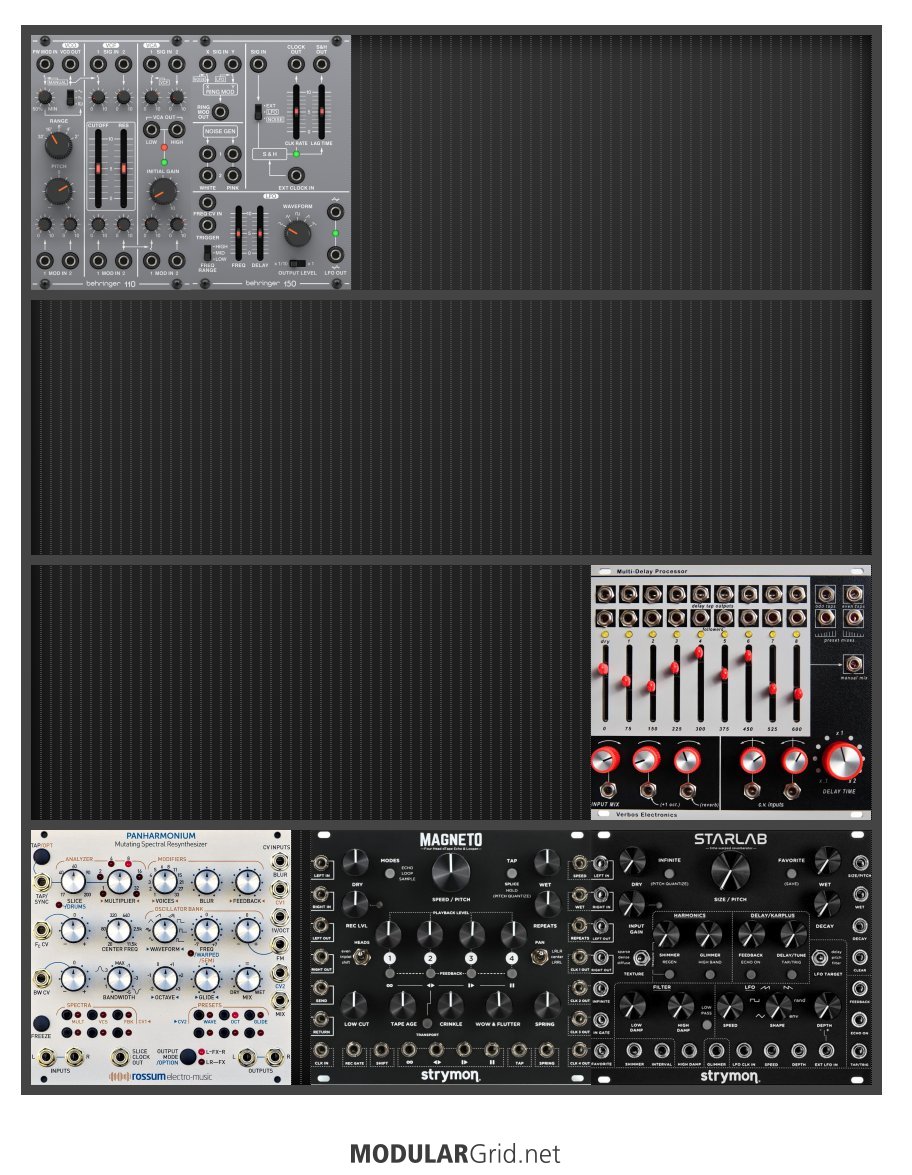The width and height of the screenshot is (912, 1175).
Task: Flip the PAN toggle switch on Magneto
Action: (540, 957)
